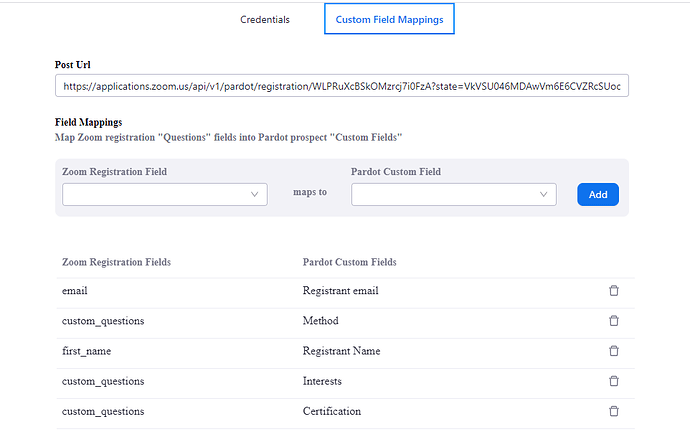The width and height of the screenshot is (690, 446).
Task: Select the Registrant email field value
Action: point(340,291)
